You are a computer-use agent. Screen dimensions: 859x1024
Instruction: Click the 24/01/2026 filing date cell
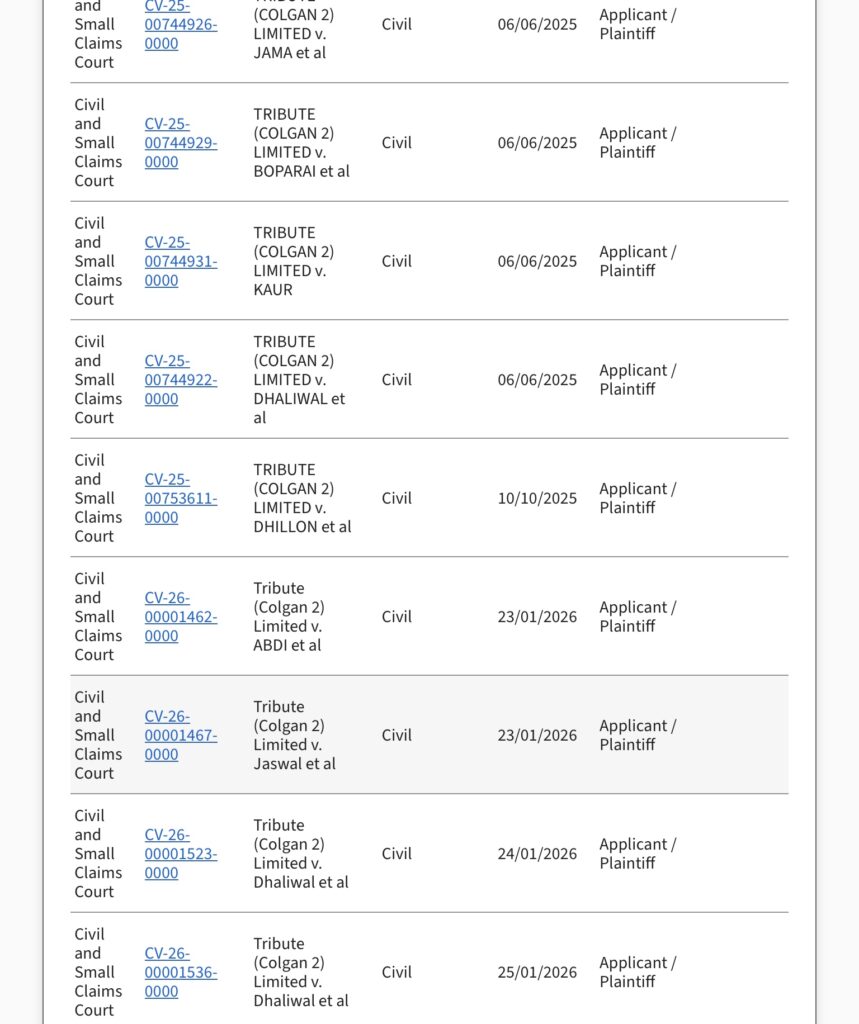pos(537,854)
